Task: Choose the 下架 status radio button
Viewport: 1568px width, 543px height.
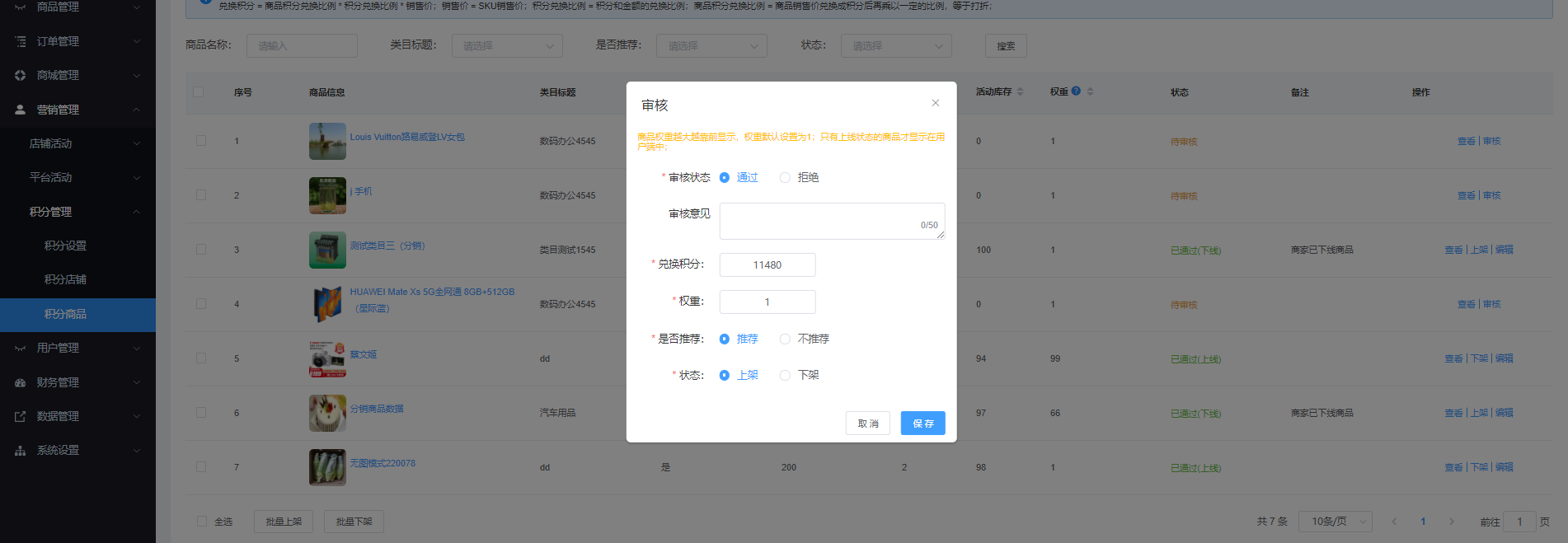Action: tap(785, 375)
